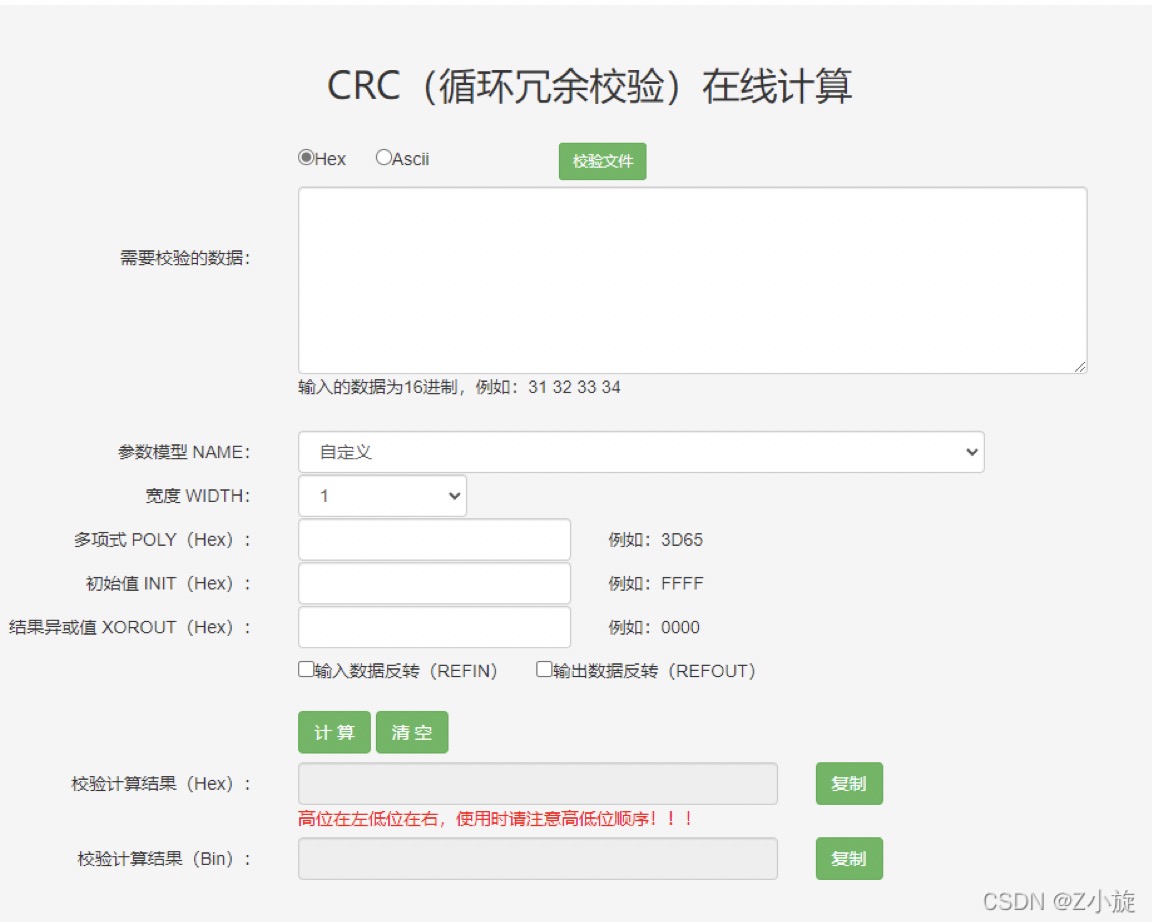Toggle the 输出数据反转 REFOUT checkbox
Viewport: 1152px width, 922px height.
[x=544, y=670]
